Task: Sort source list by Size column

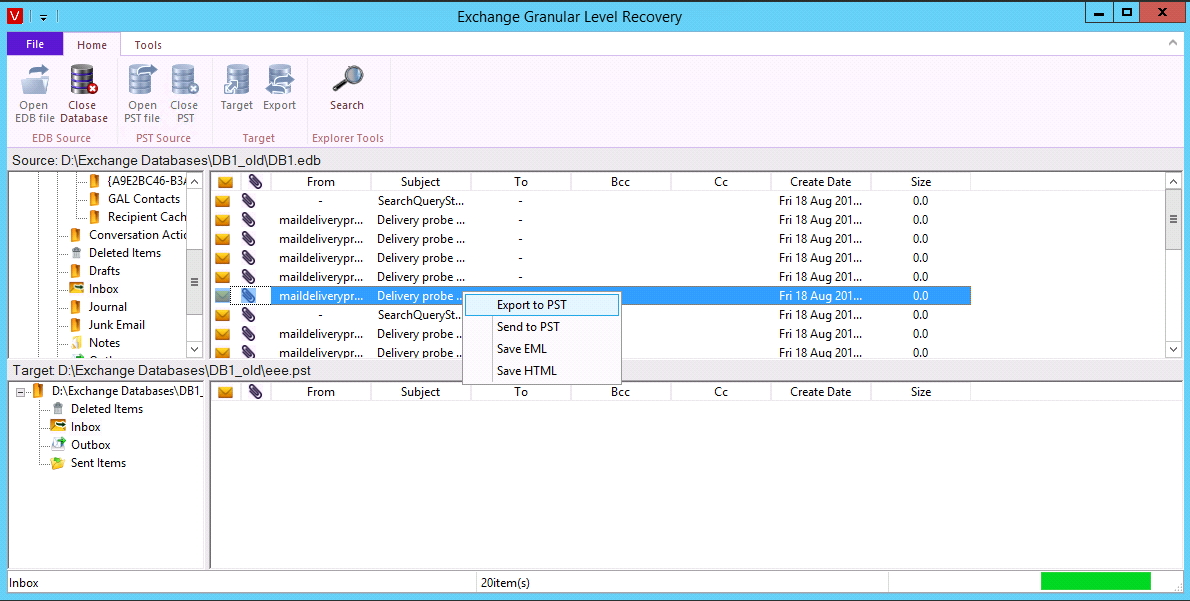Action: click(921, 182)
